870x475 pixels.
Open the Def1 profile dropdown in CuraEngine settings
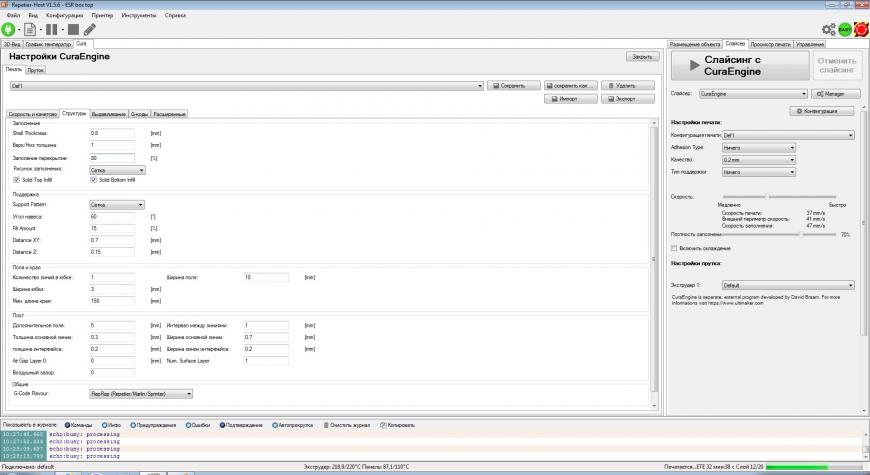[247, 86]
